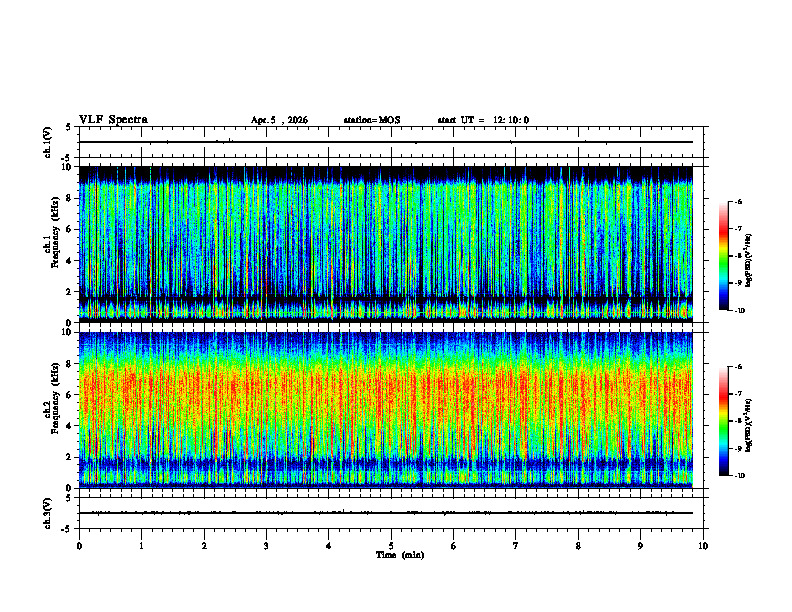Click inside the ch.1 frequency spectrogram
792x612 pixels.
click(x=386, y=244)
